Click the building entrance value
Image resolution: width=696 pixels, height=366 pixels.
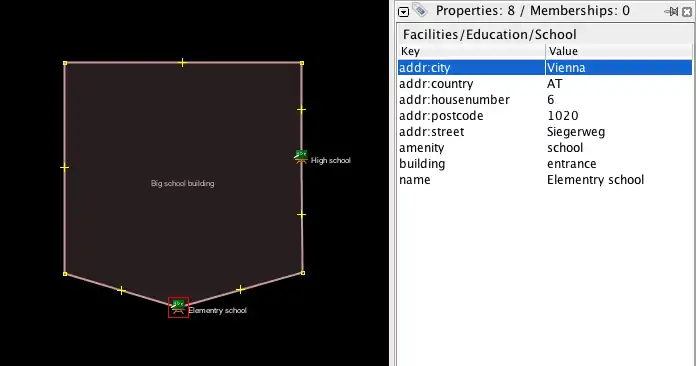click(571, 163)
